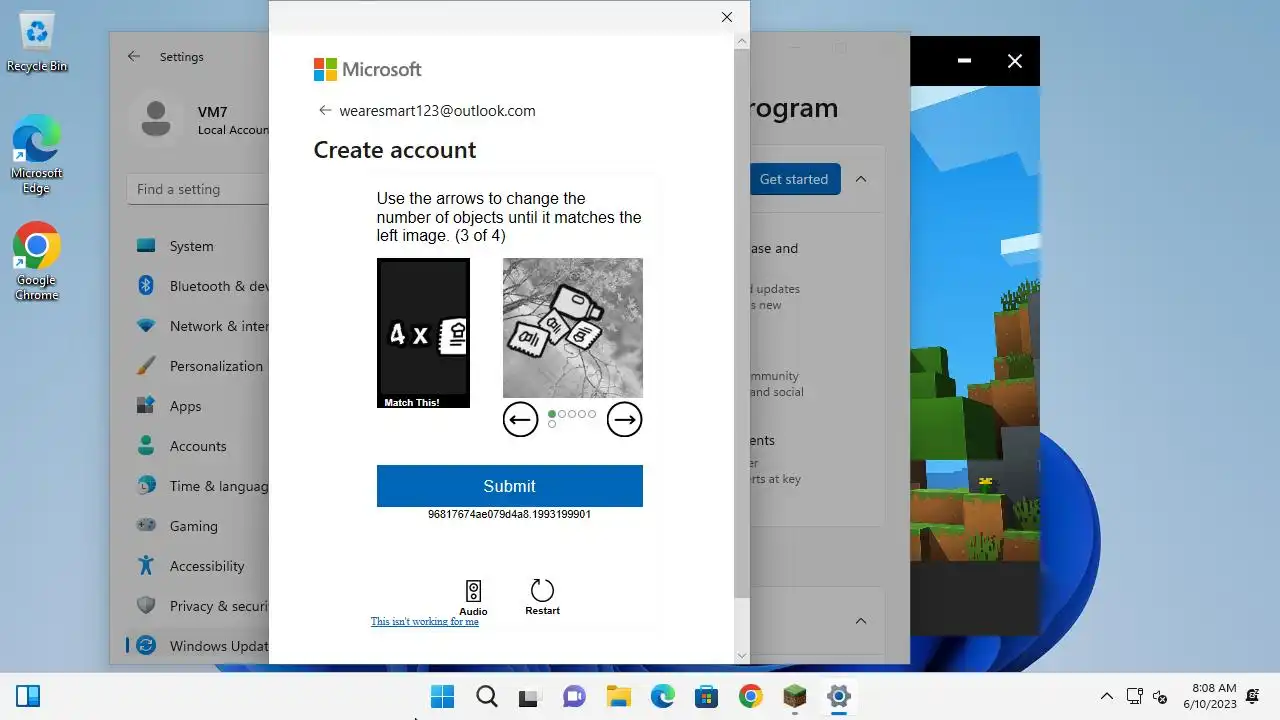Open 'This isn't working for me' link
Image resolution: width=1280 pixels, height=720 pixels.
tap(425, 622)
